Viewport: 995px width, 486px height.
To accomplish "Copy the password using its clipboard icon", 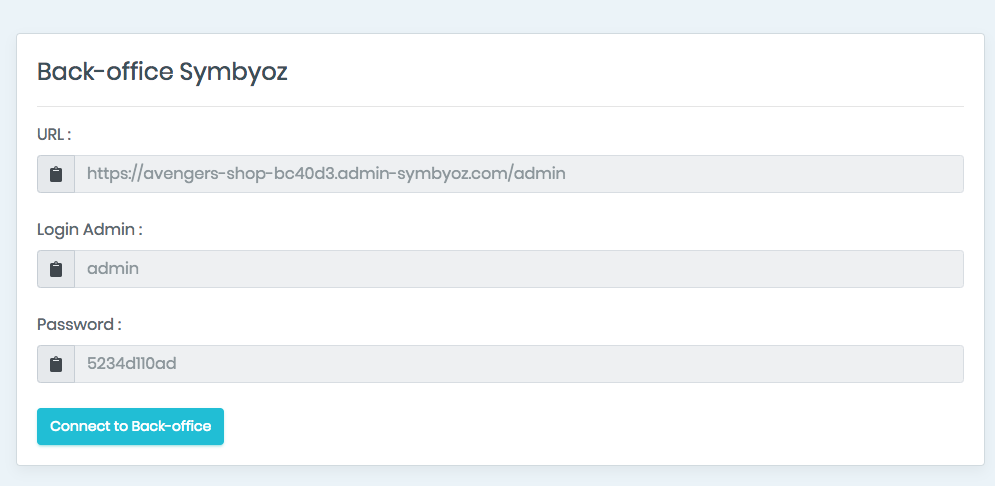I will [x=56, y=364].
